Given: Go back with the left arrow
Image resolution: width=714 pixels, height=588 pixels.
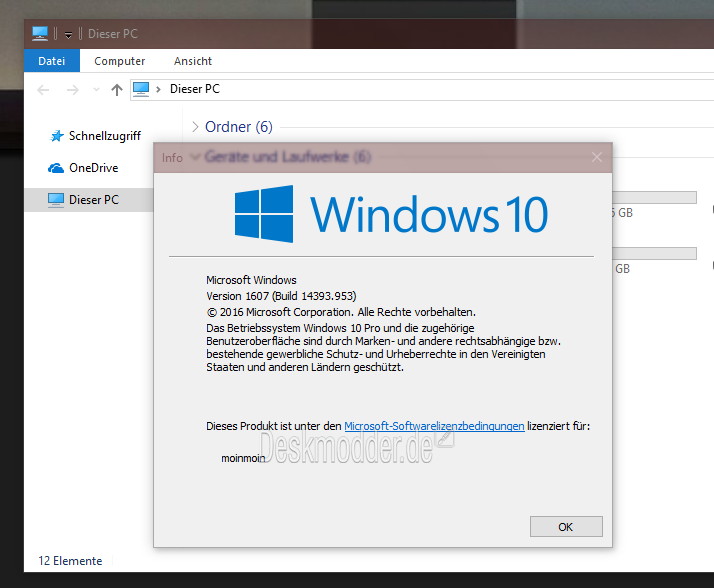Looking at the screenshot, I should tap(43, 90).
